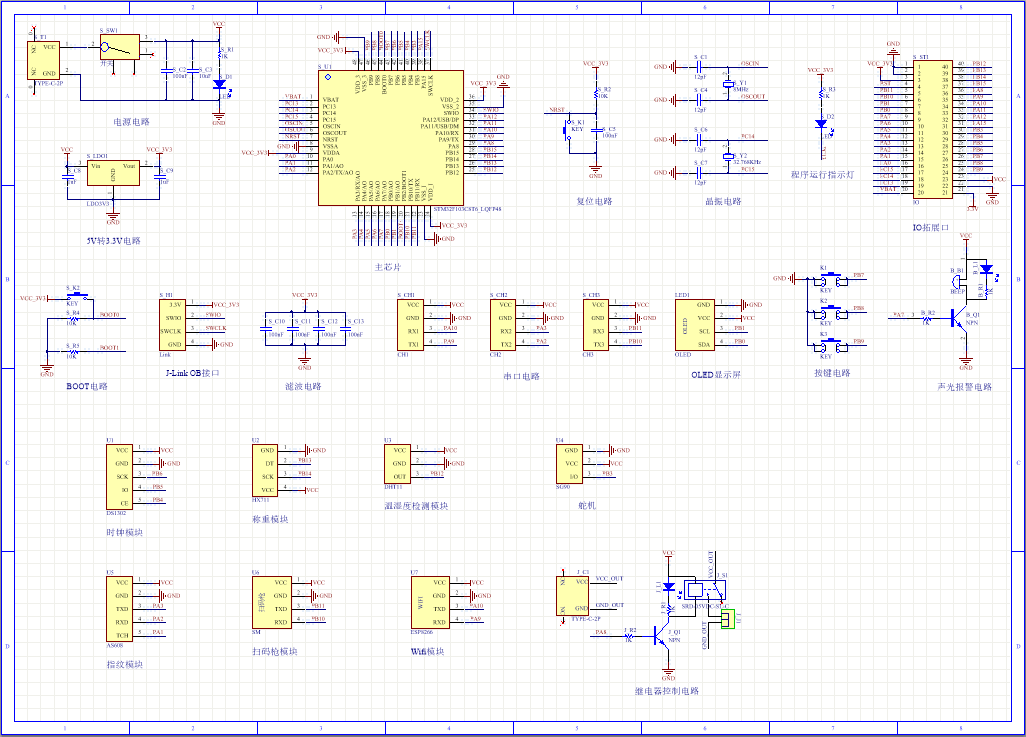Select the U2 HX711 weighing module block
This screenshot has width=1026, height=737.
265,471
